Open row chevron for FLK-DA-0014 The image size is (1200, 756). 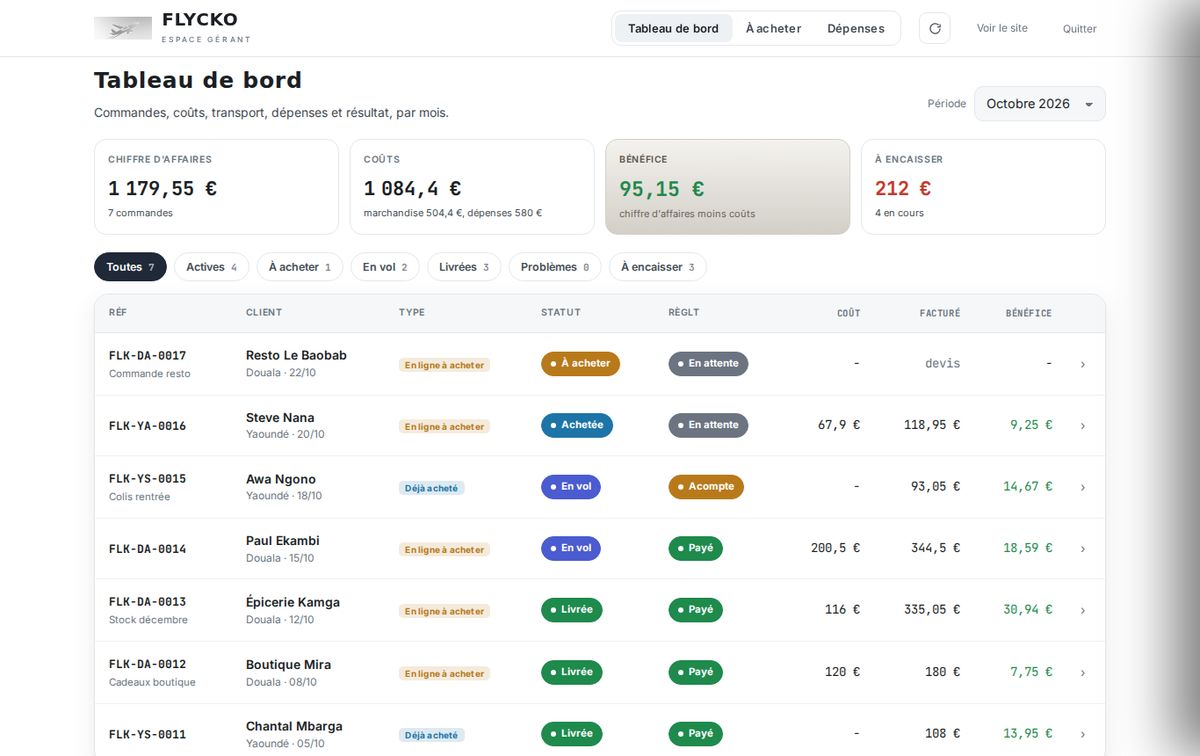click(x=1082, y=549)
